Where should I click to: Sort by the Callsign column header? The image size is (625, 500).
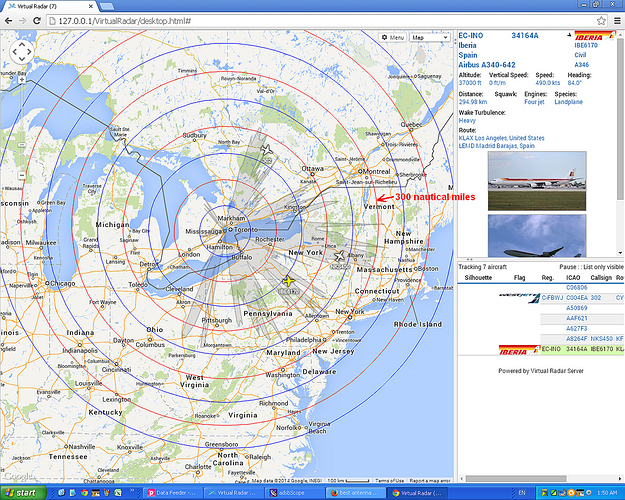coord(601,278)
